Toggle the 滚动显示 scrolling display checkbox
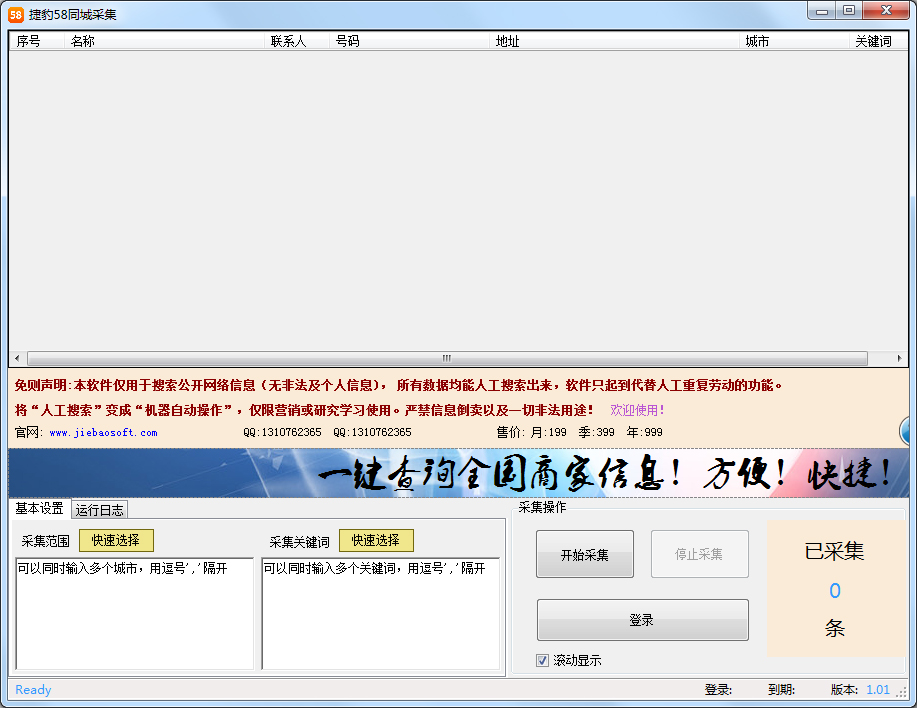 tap(541, 660)
